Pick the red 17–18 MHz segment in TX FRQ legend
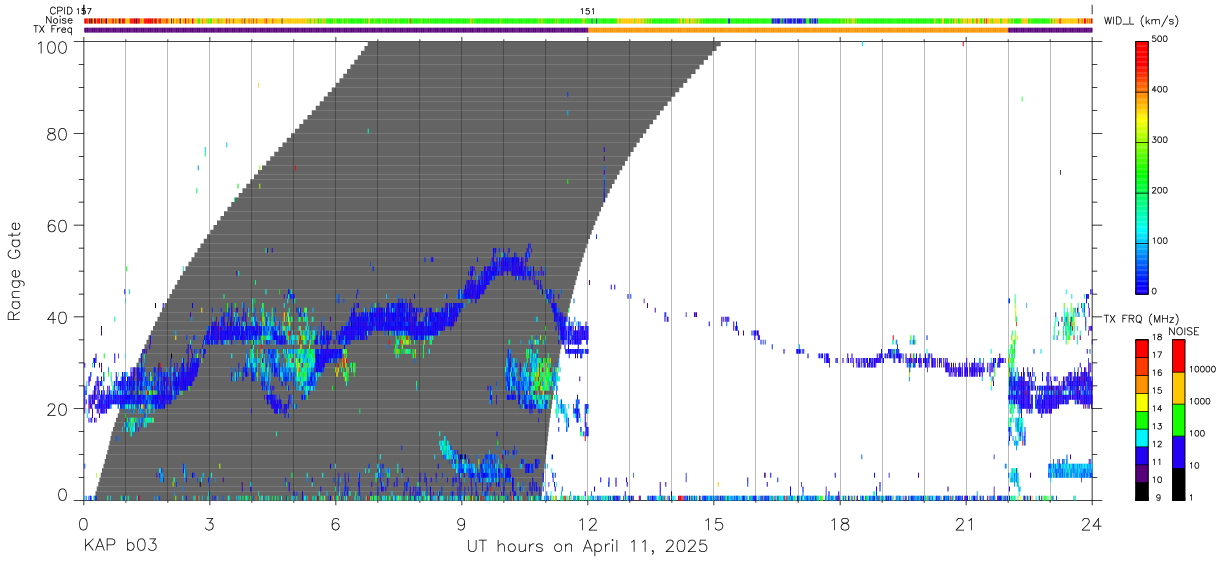The image size is (1228, 567). click(x=1143, y=348)
